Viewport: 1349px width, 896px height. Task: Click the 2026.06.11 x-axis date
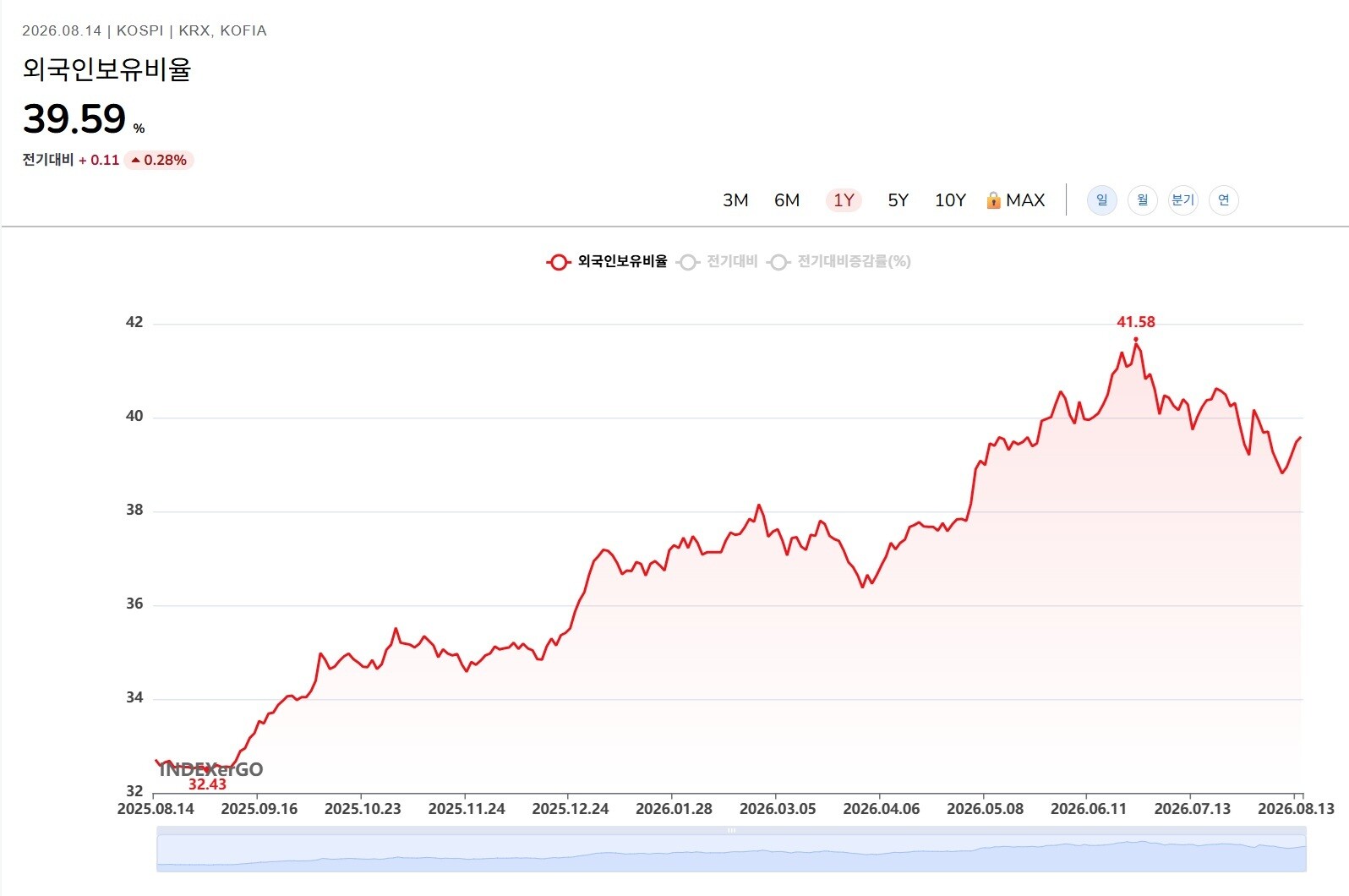pyautogui.click(x=1089, y=809)
